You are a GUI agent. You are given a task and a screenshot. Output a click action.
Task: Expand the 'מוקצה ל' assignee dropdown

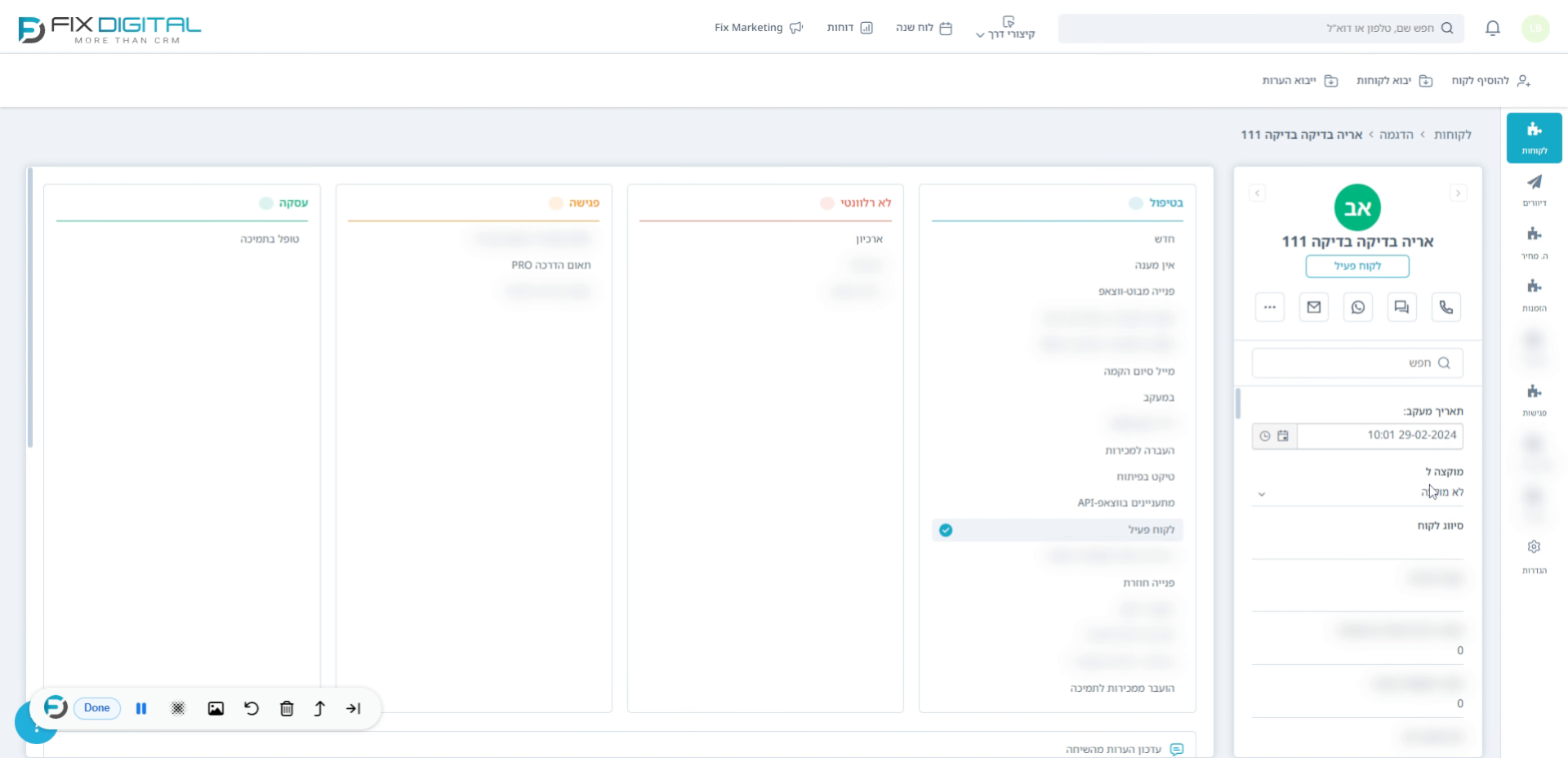click(1357, 493)
